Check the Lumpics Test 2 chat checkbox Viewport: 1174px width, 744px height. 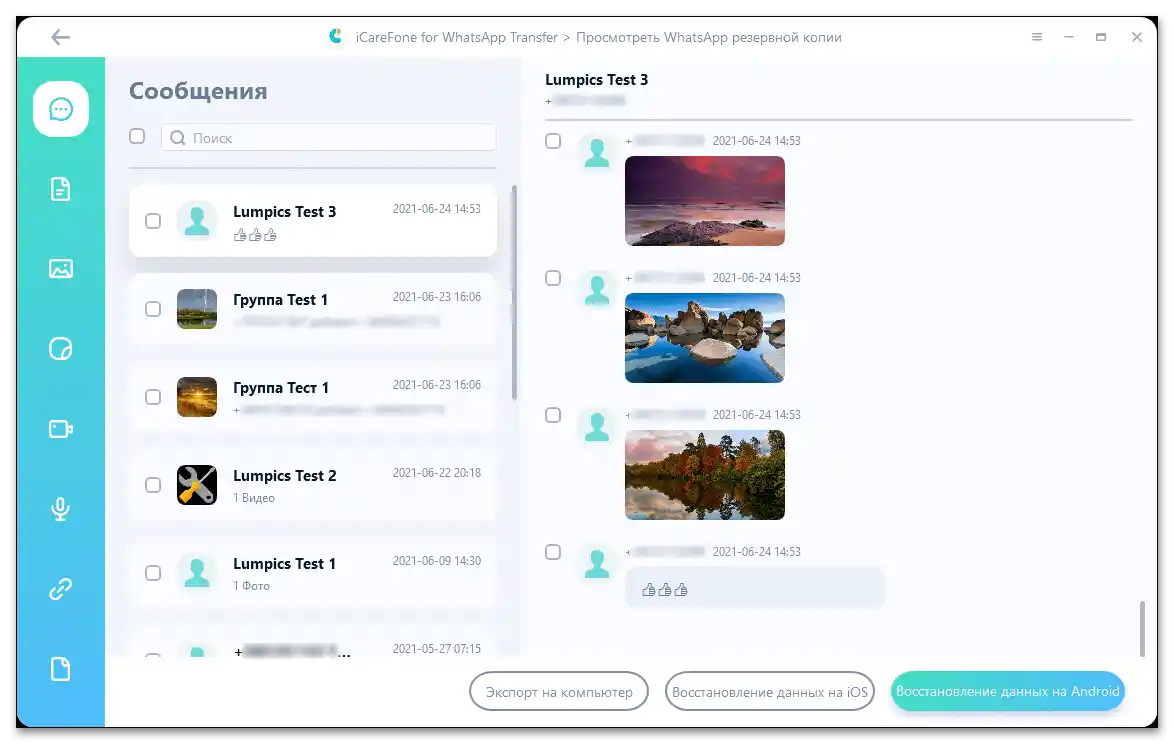pyautogui.click(x=153, y=485)
